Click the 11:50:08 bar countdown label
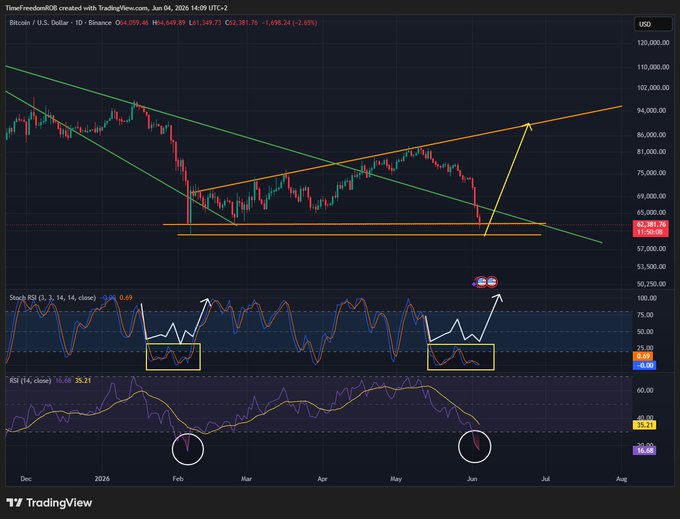 (651, 232)
